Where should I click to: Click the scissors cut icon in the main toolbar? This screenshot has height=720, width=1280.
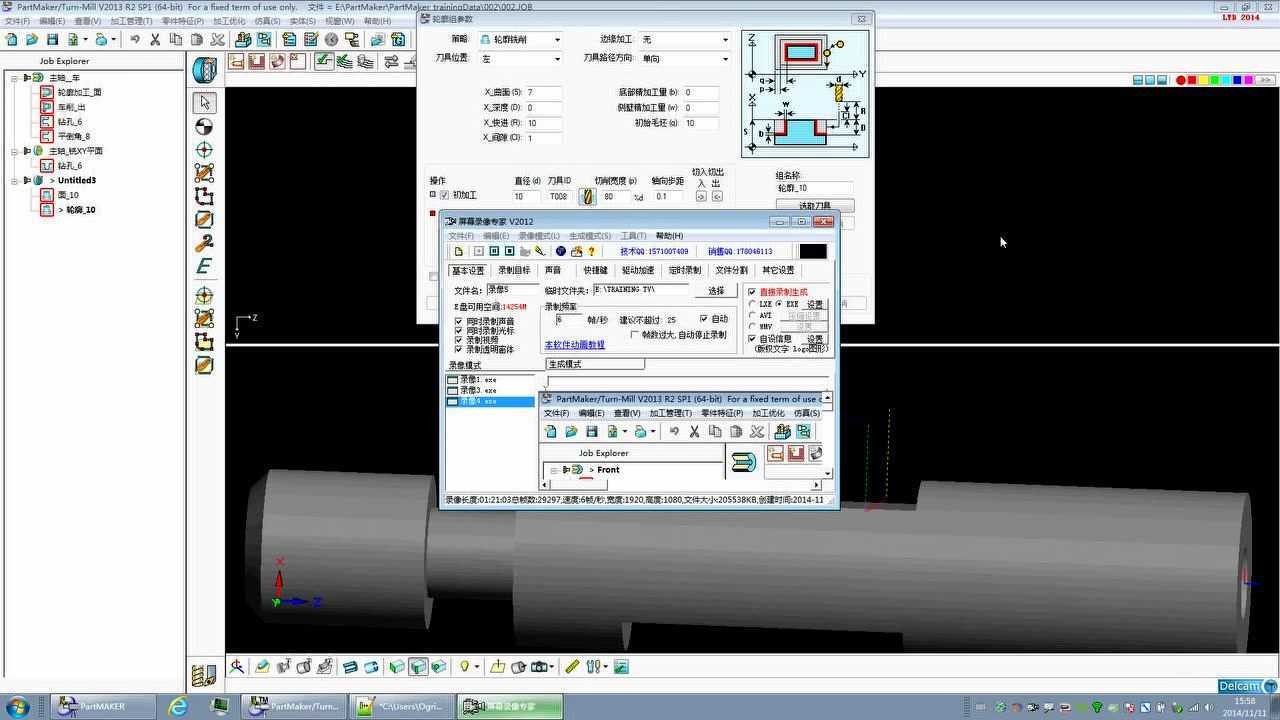pos(155,39)
